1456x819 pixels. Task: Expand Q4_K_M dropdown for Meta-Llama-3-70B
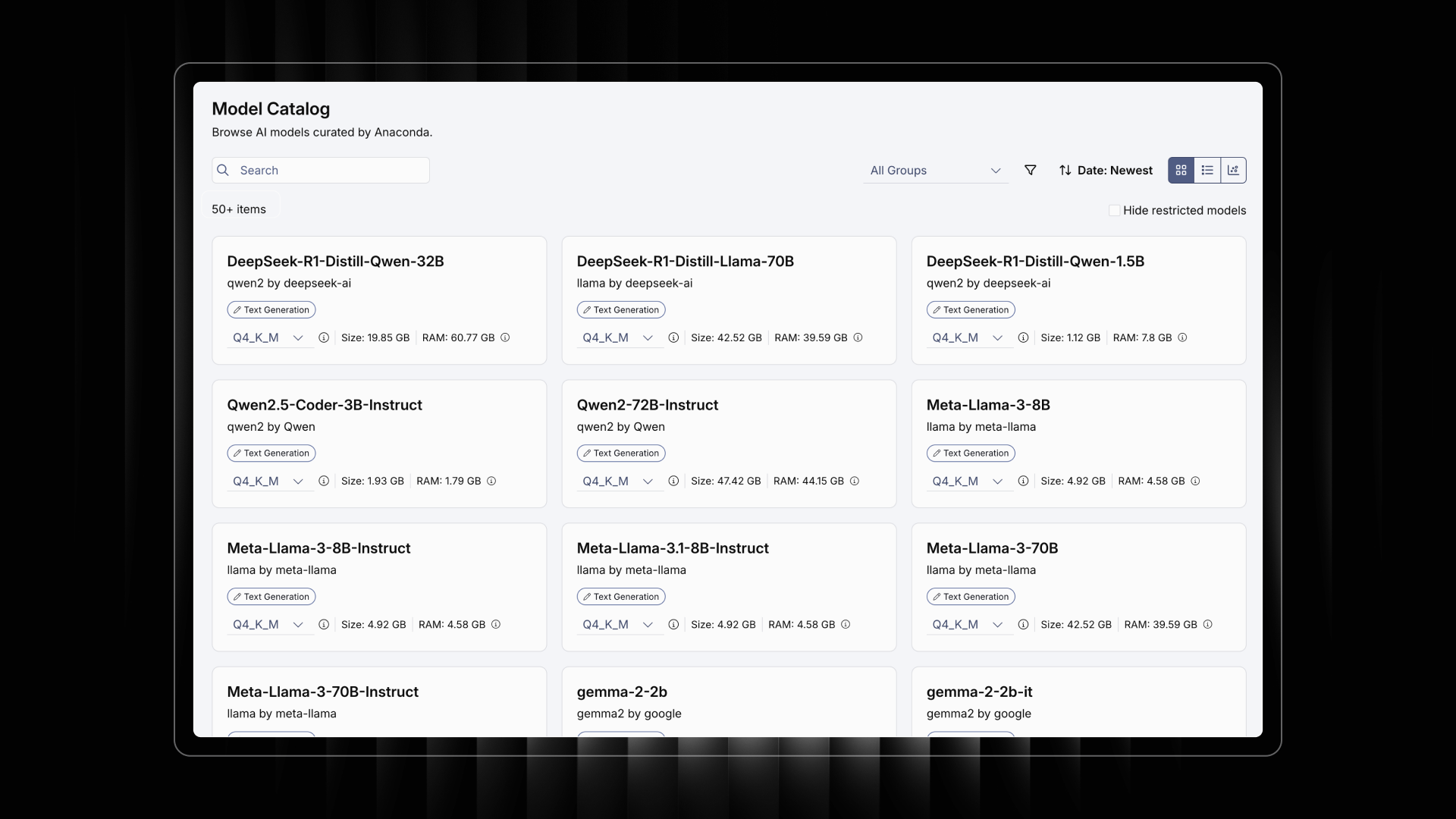click(x=969, y=624)
